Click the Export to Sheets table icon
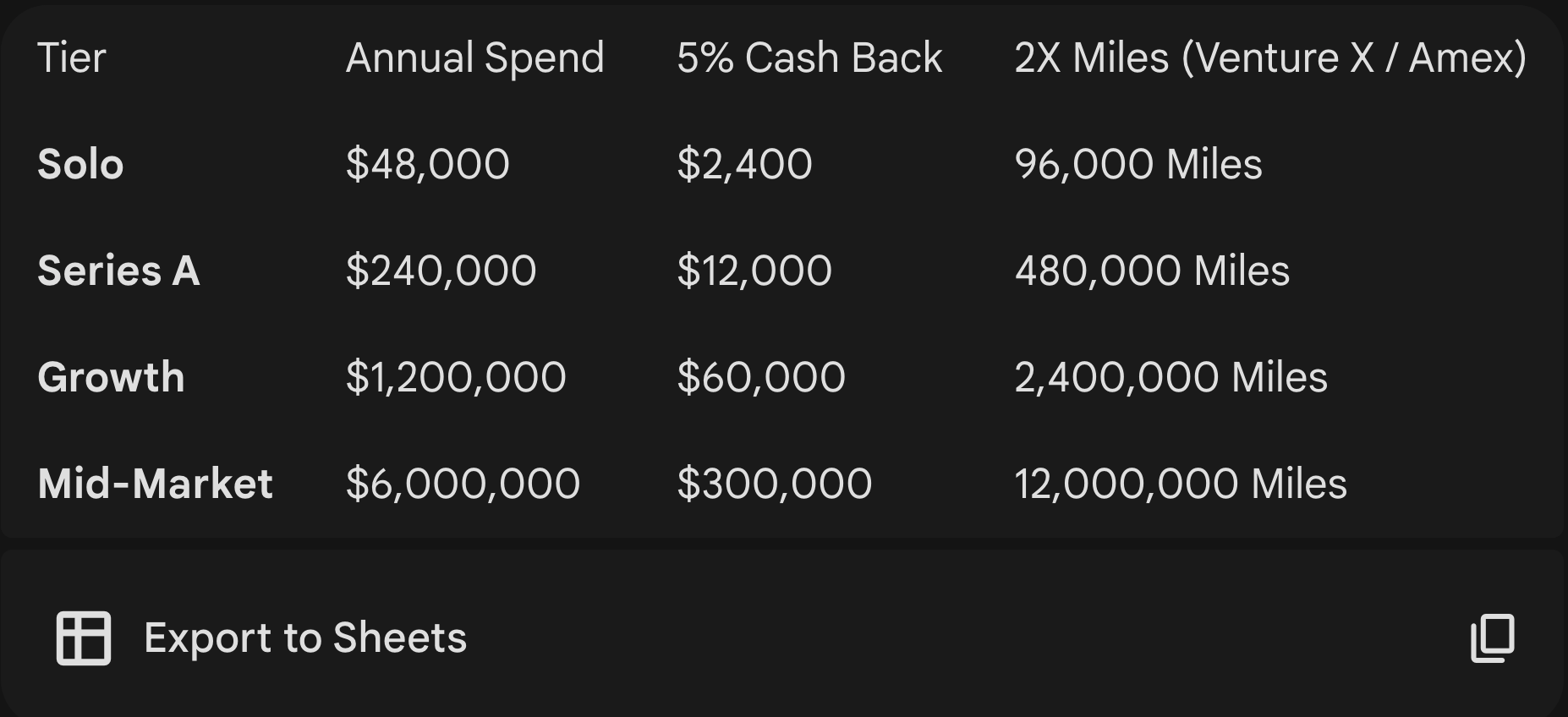 coord(84,638)
